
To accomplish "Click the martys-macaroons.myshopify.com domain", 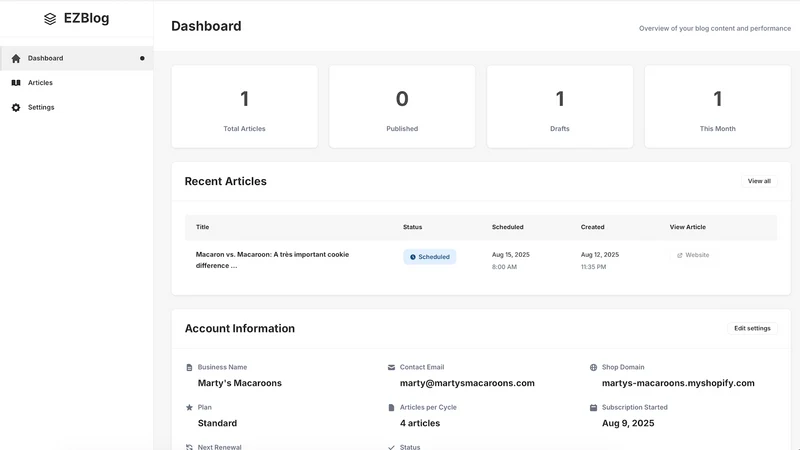I will point(678,383).
